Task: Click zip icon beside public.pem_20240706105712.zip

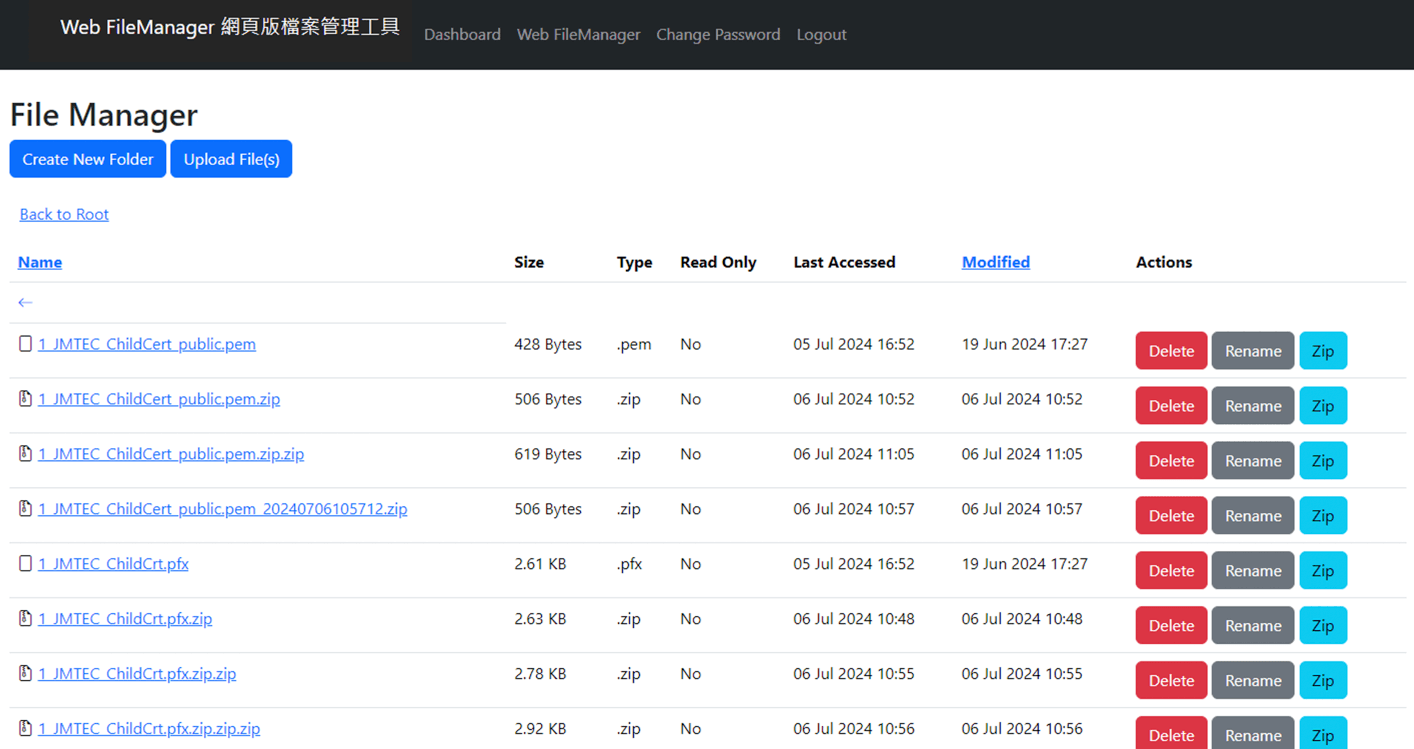Action: 26,509
